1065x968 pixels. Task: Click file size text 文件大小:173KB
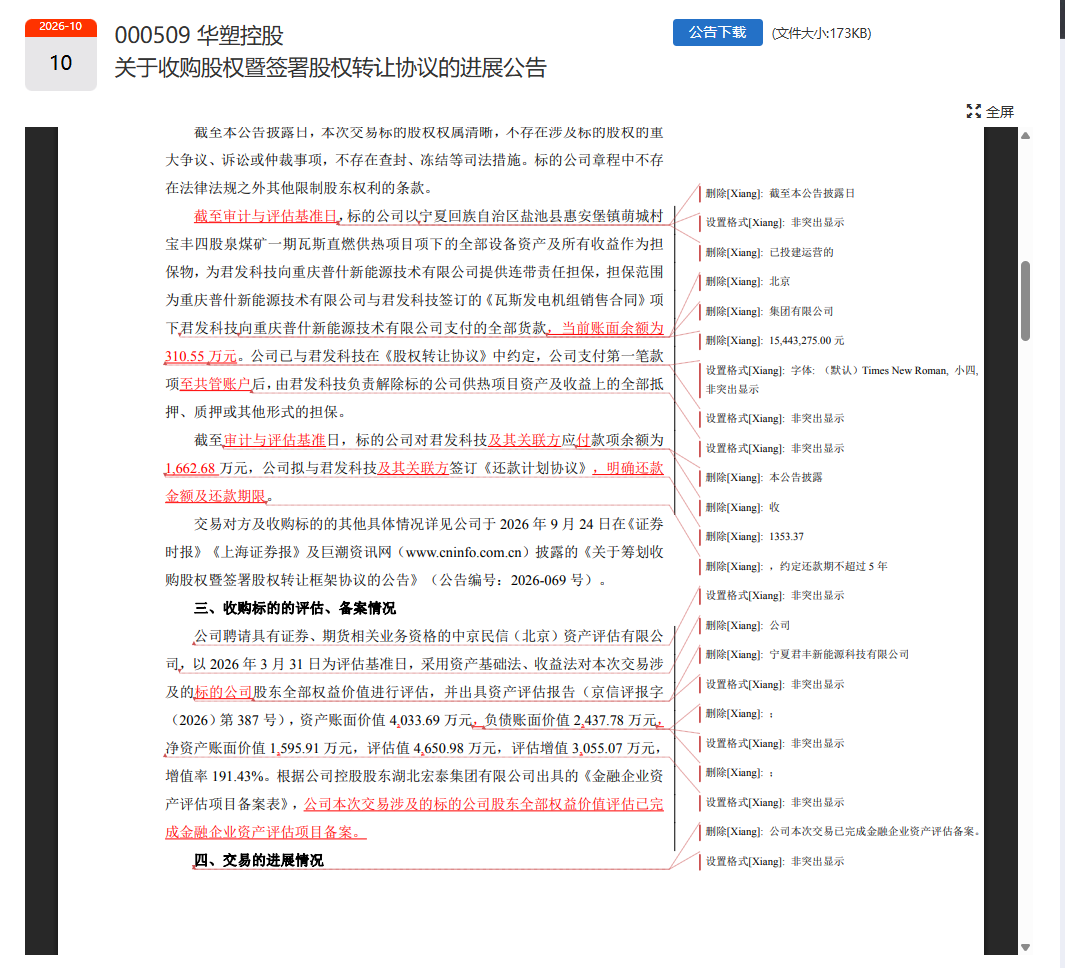pos(821,33)
